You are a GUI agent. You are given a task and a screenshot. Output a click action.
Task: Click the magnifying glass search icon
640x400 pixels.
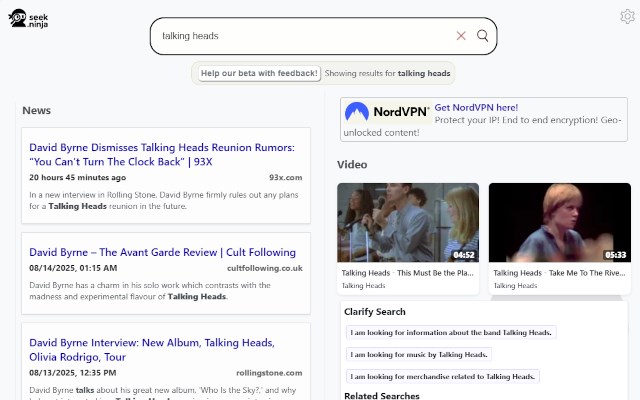pyautogui.click(x=482, y=36)
